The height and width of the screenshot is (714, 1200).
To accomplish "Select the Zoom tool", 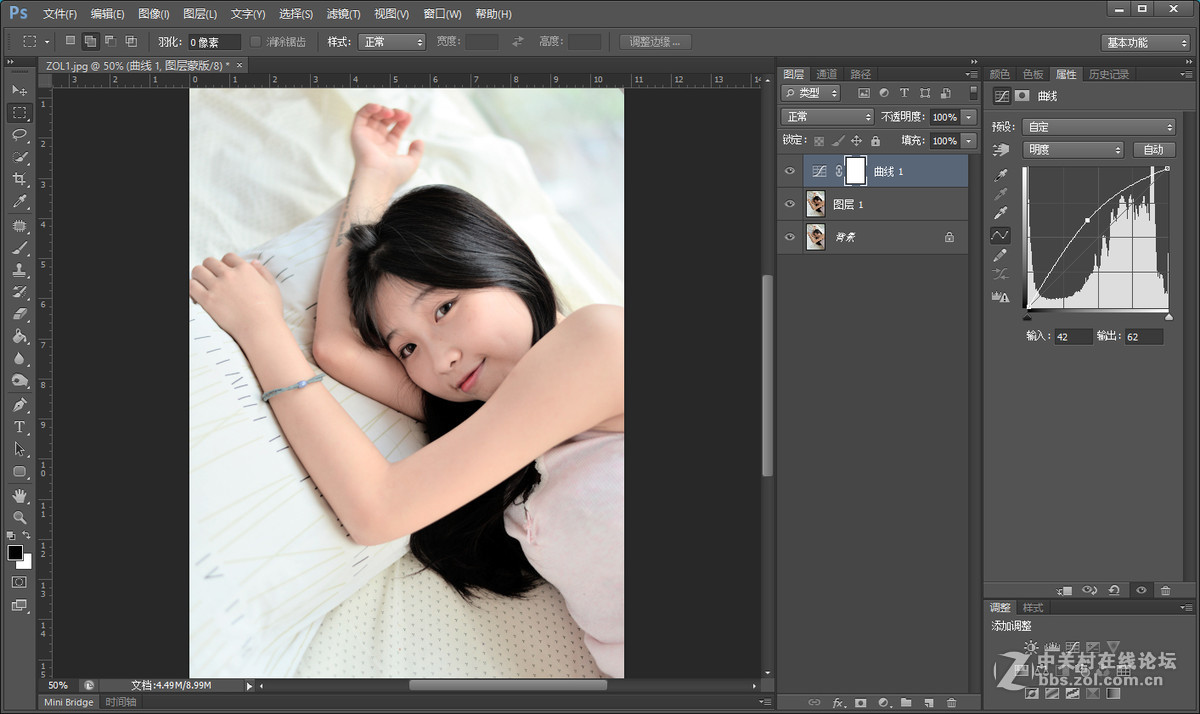I will (19, 518).
